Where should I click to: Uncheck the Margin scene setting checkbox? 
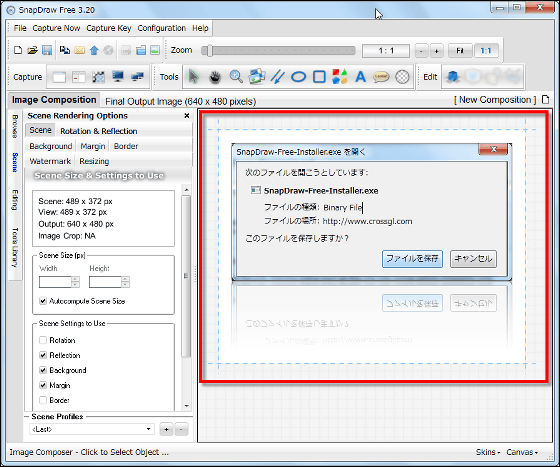43,385
